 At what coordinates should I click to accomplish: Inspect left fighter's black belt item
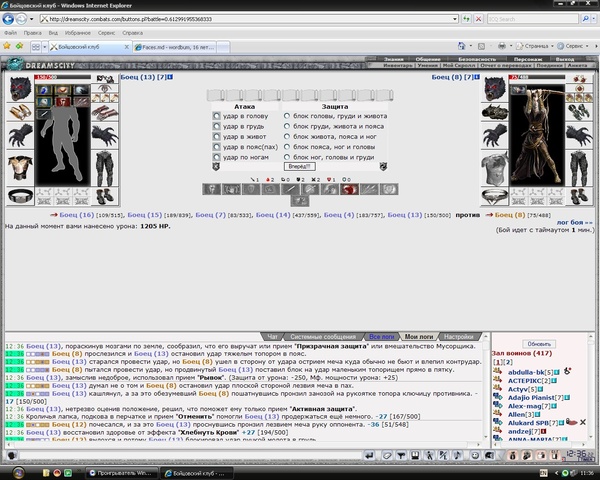click(20, 196)
